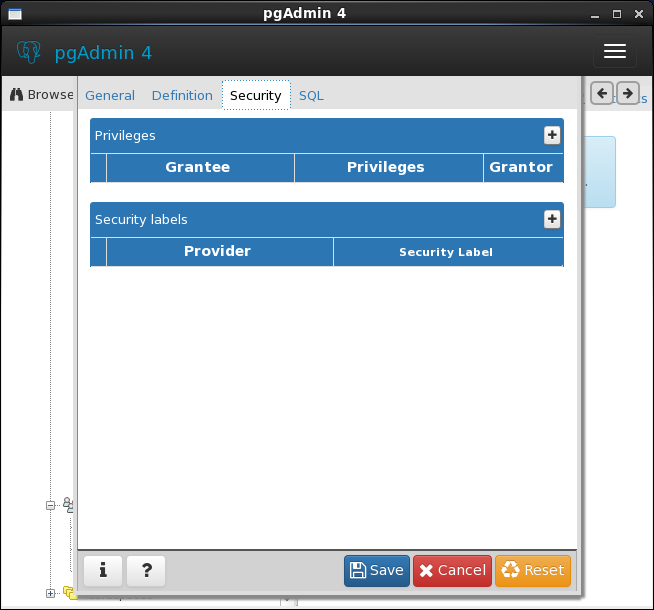Screen dimensions: 654x610
Task: Switch to the General tab
Action: coord(110,95)
